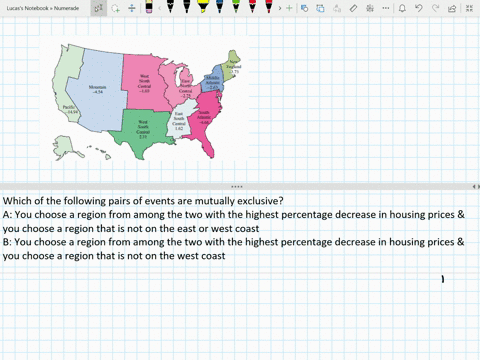Click the Lucas's Notebook » Numerade breadcrumb

coord(43,8)
